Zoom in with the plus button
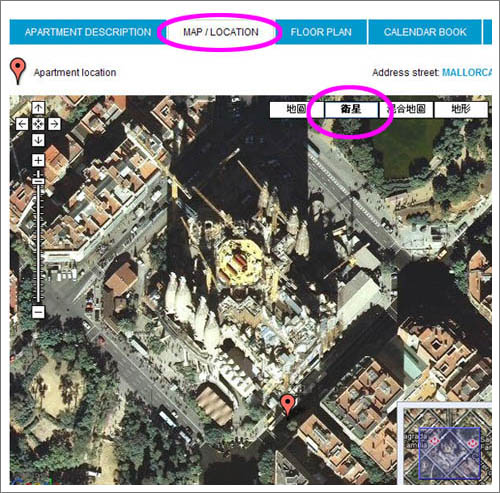Image resolution: width=500 pixels, height=493 pixels. coord(38,160)
